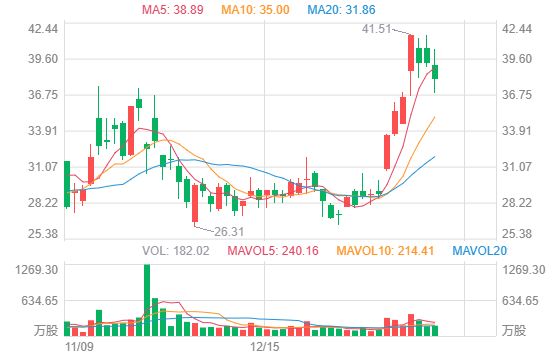Screen dimensions: 560x360
Task: Select the MAVOL5: 240.16 legend label
Action: [x=273, y=250]
